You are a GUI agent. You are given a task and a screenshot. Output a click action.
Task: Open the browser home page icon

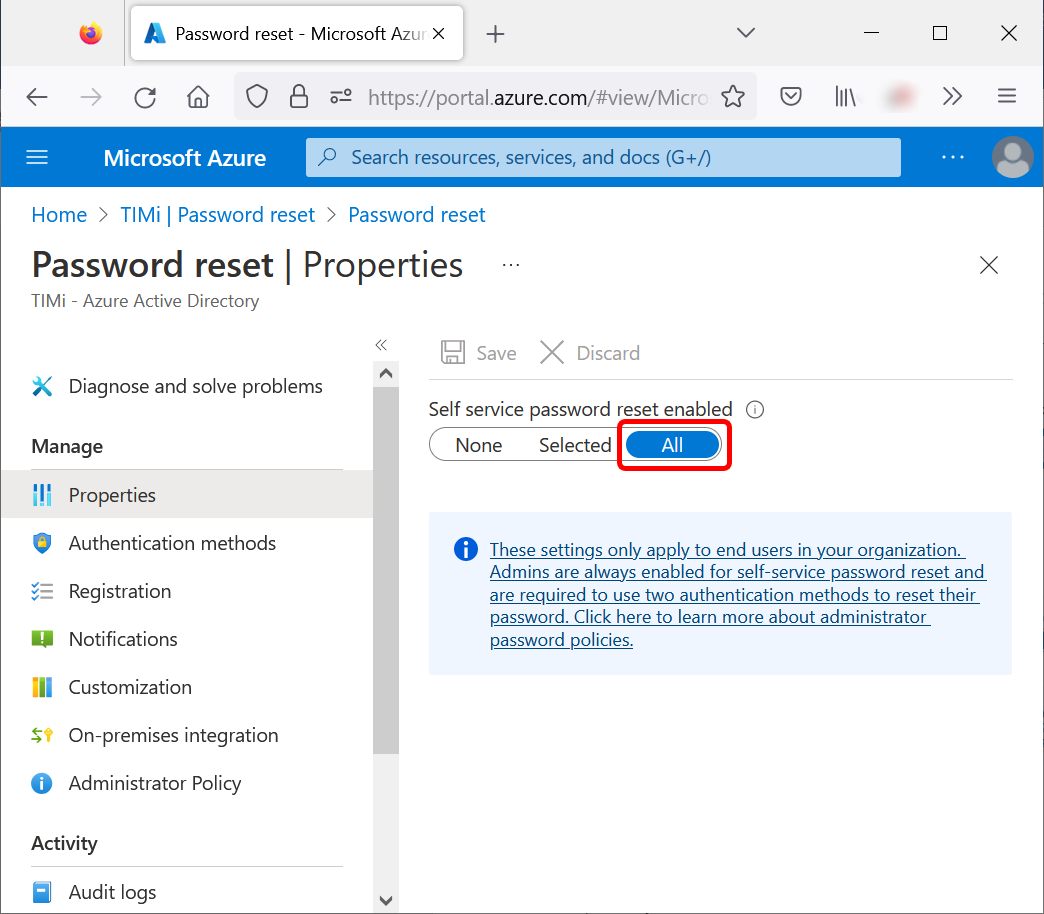[x=198, y=97]
